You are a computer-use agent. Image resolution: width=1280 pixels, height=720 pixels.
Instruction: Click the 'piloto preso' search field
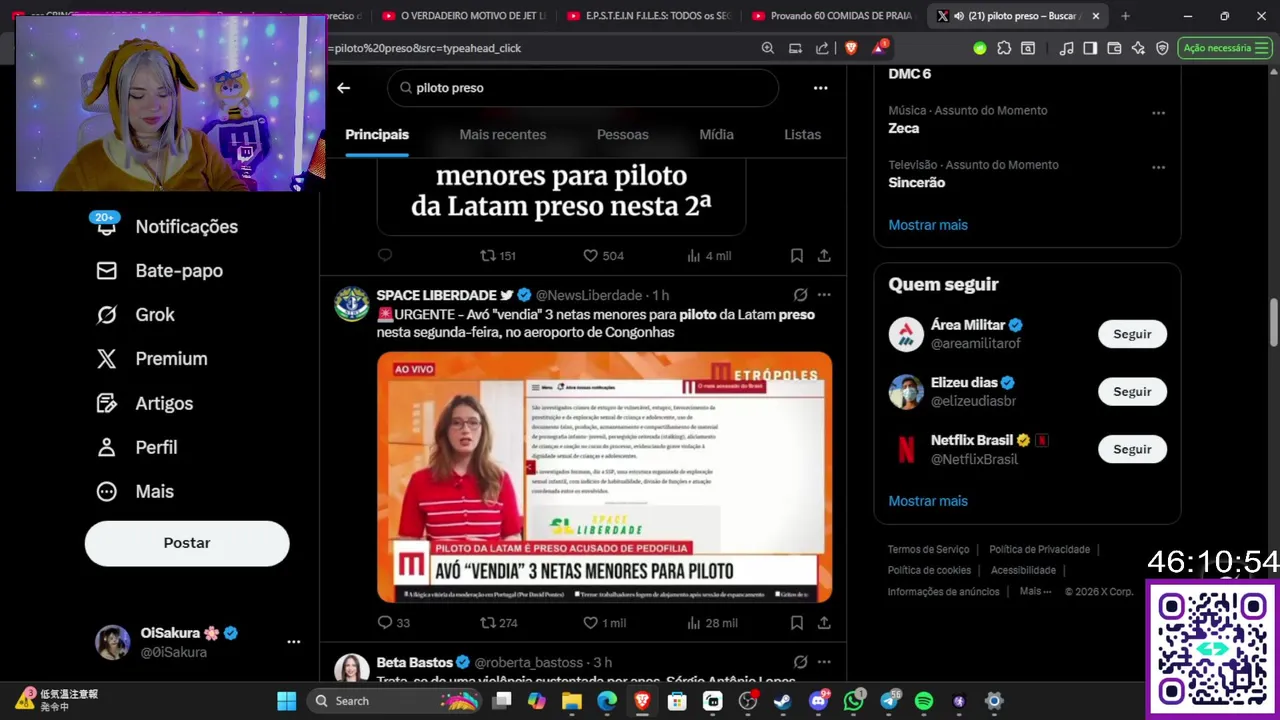[x=583, y=88]
